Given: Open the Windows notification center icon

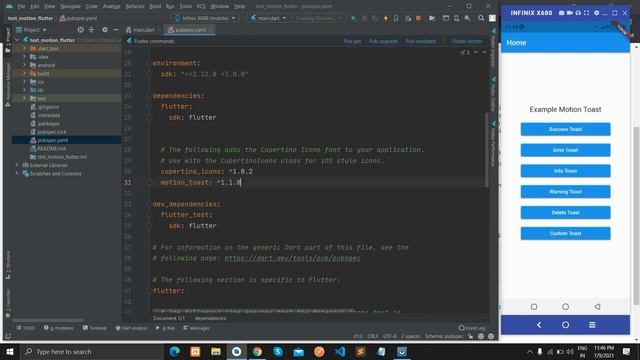Looking at the screenshot, I should tap(627, 351).
